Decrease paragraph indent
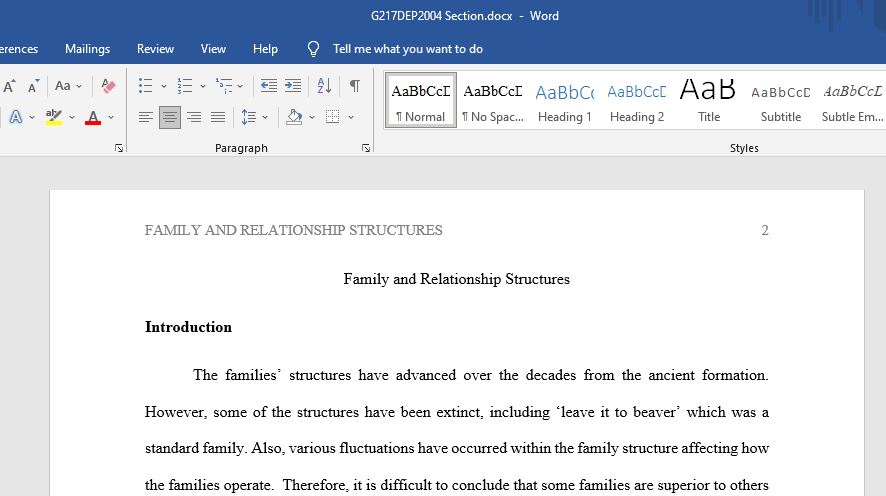Viewport: 886px width, 496px height. pyautogui.click(x=268, y=86)
